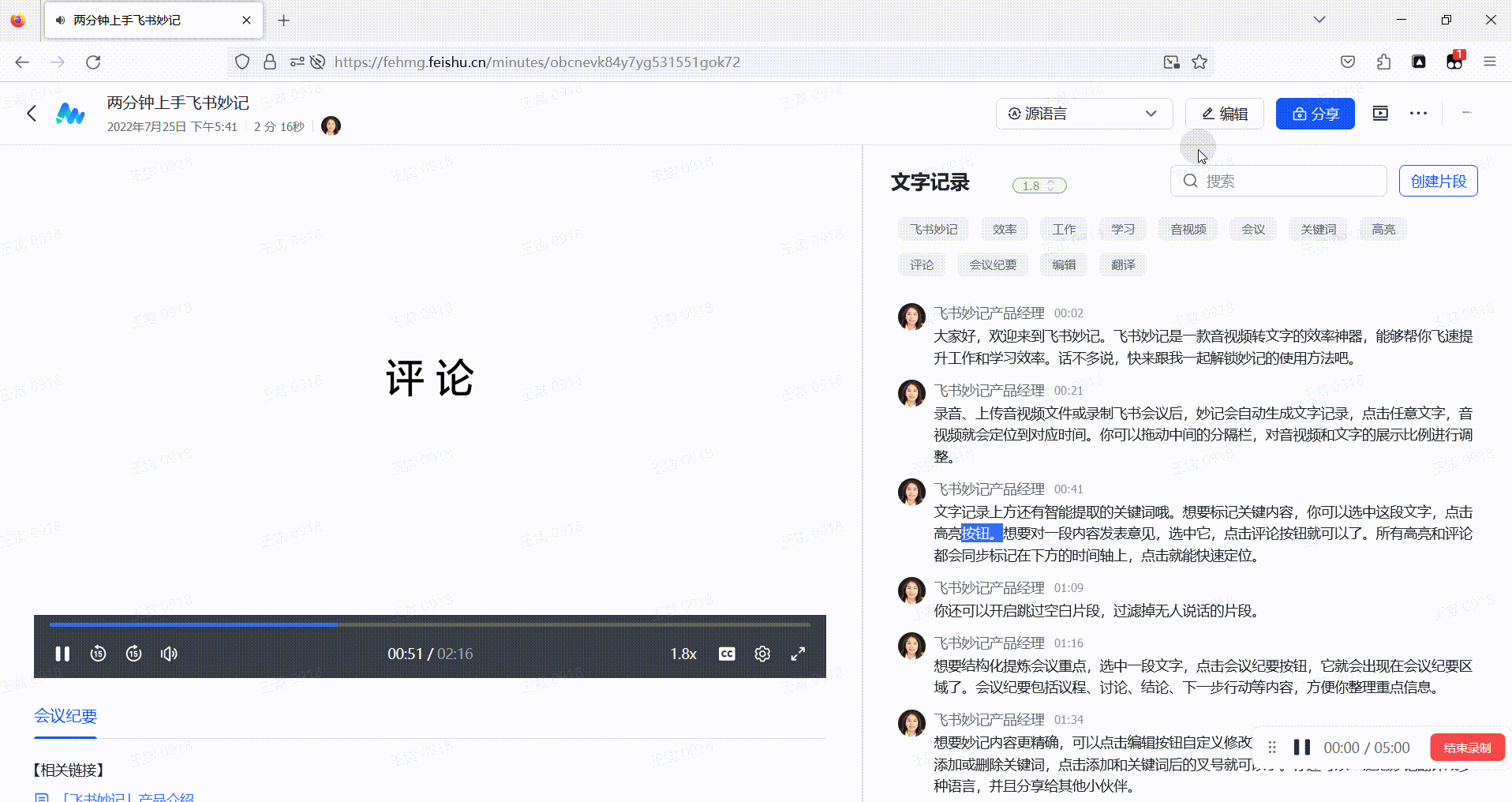Select the 会议 keyword tag
Viewport: 1512px width, 802px height.
tap(1253, 230)
